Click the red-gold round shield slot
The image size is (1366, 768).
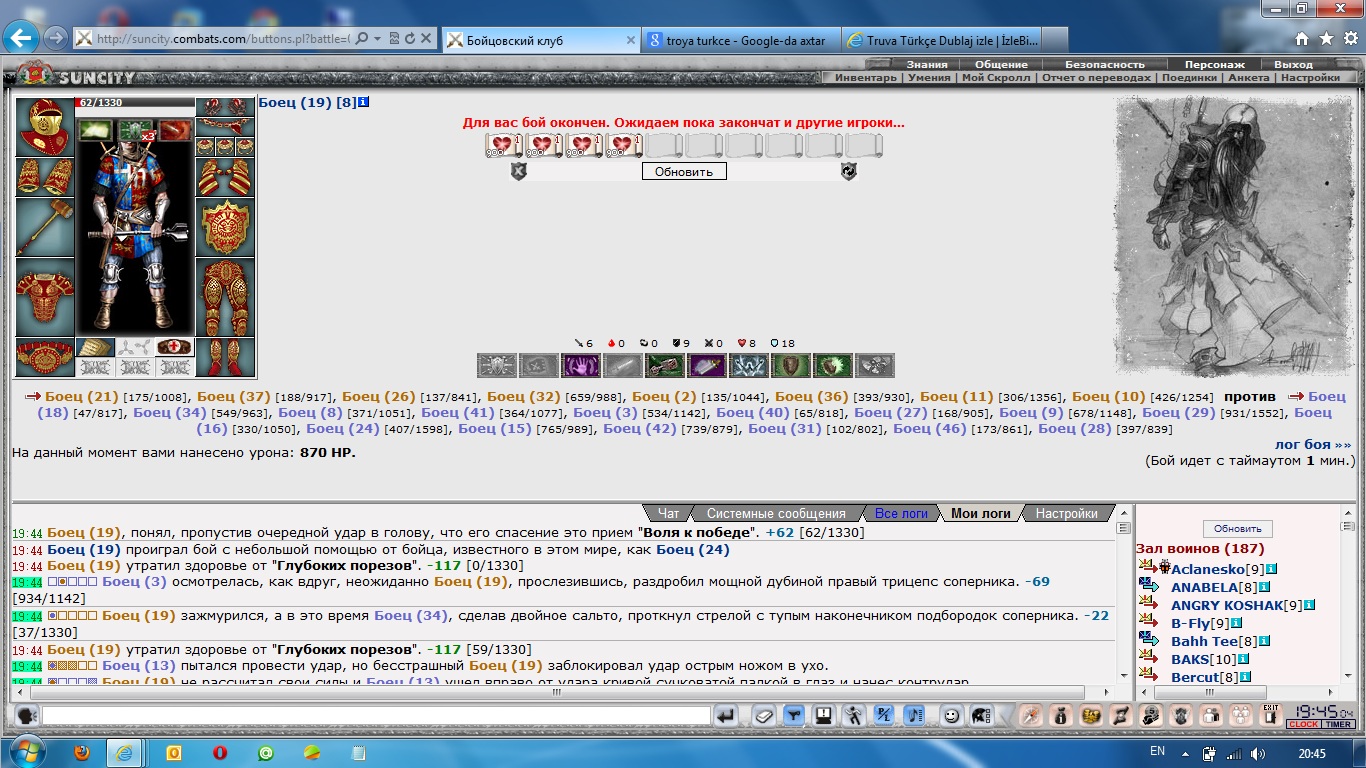coord(225,227)
